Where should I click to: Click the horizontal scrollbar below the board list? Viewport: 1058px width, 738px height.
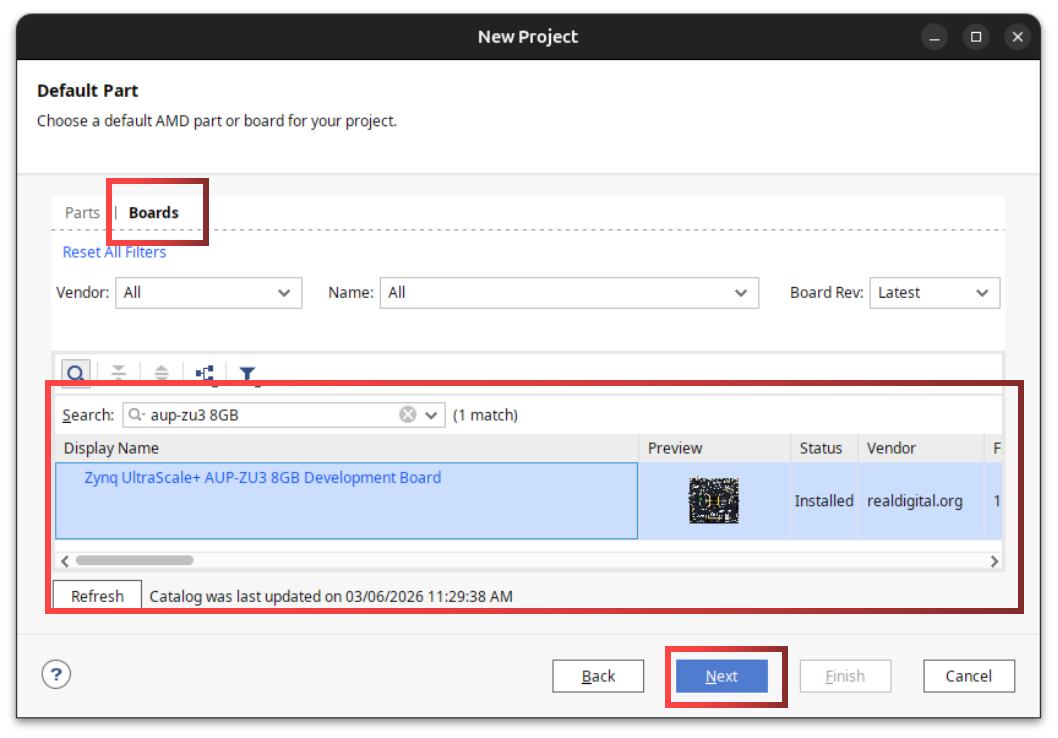coord(136,561)
